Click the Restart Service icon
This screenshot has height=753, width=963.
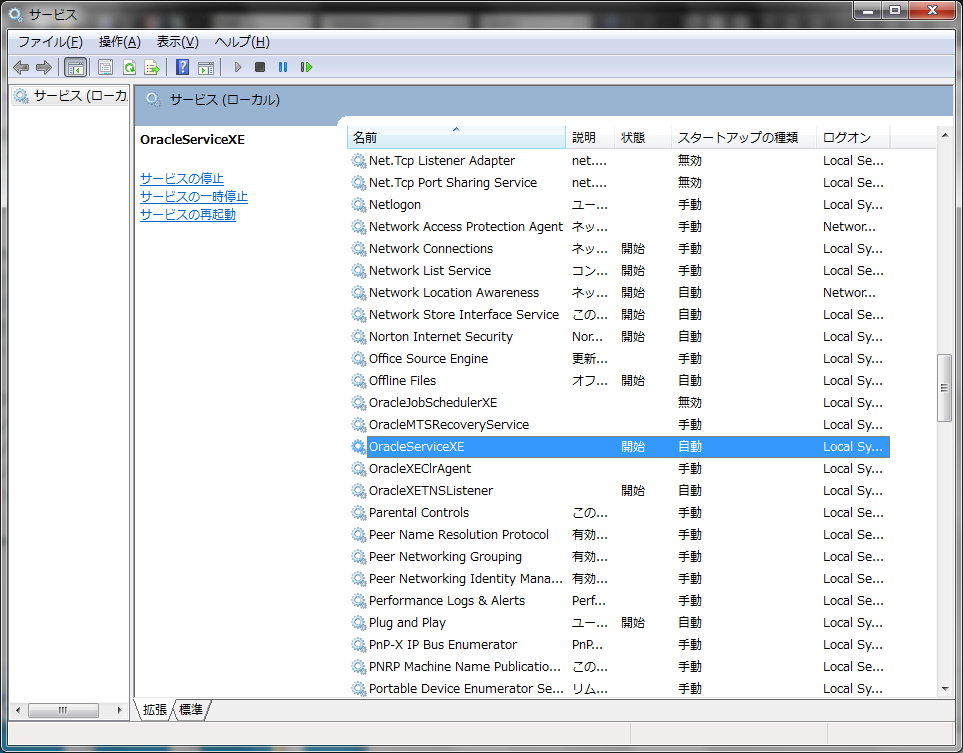click(x=306, y=67)
